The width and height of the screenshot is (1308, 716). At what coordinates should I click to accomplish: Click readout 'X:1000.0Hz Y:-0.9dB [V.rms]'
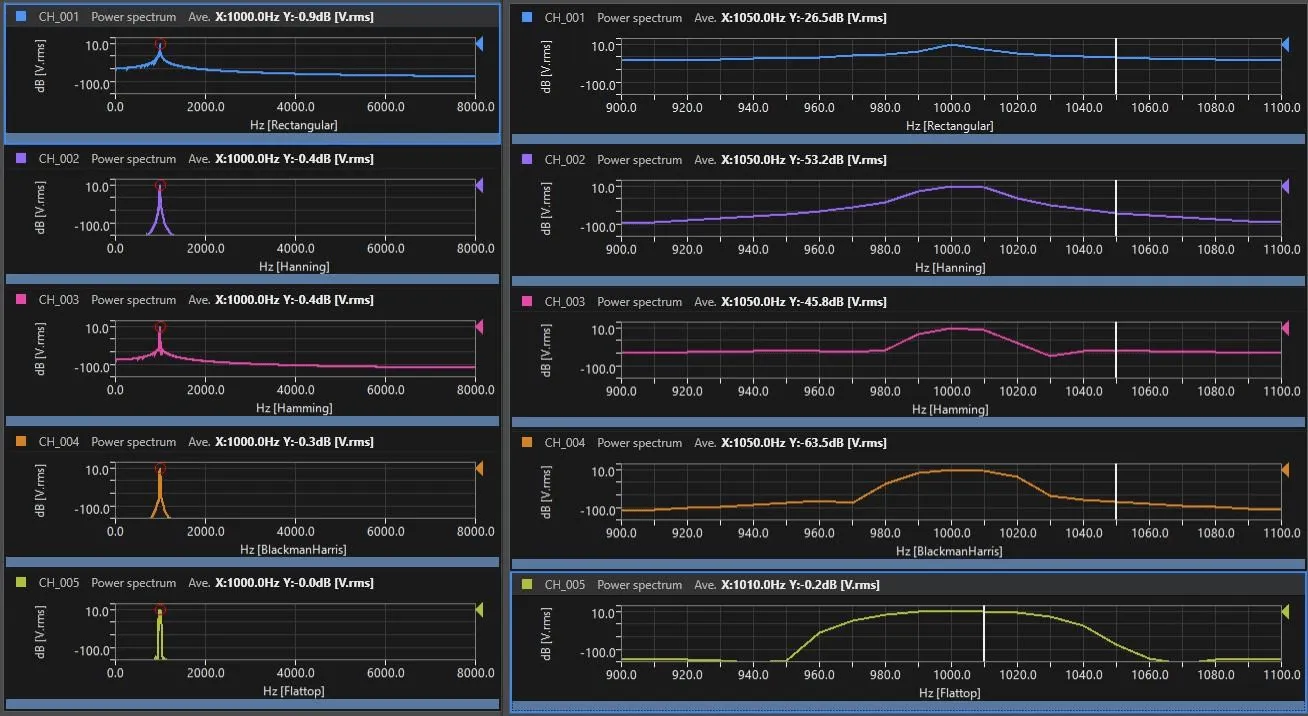[295, 17]
